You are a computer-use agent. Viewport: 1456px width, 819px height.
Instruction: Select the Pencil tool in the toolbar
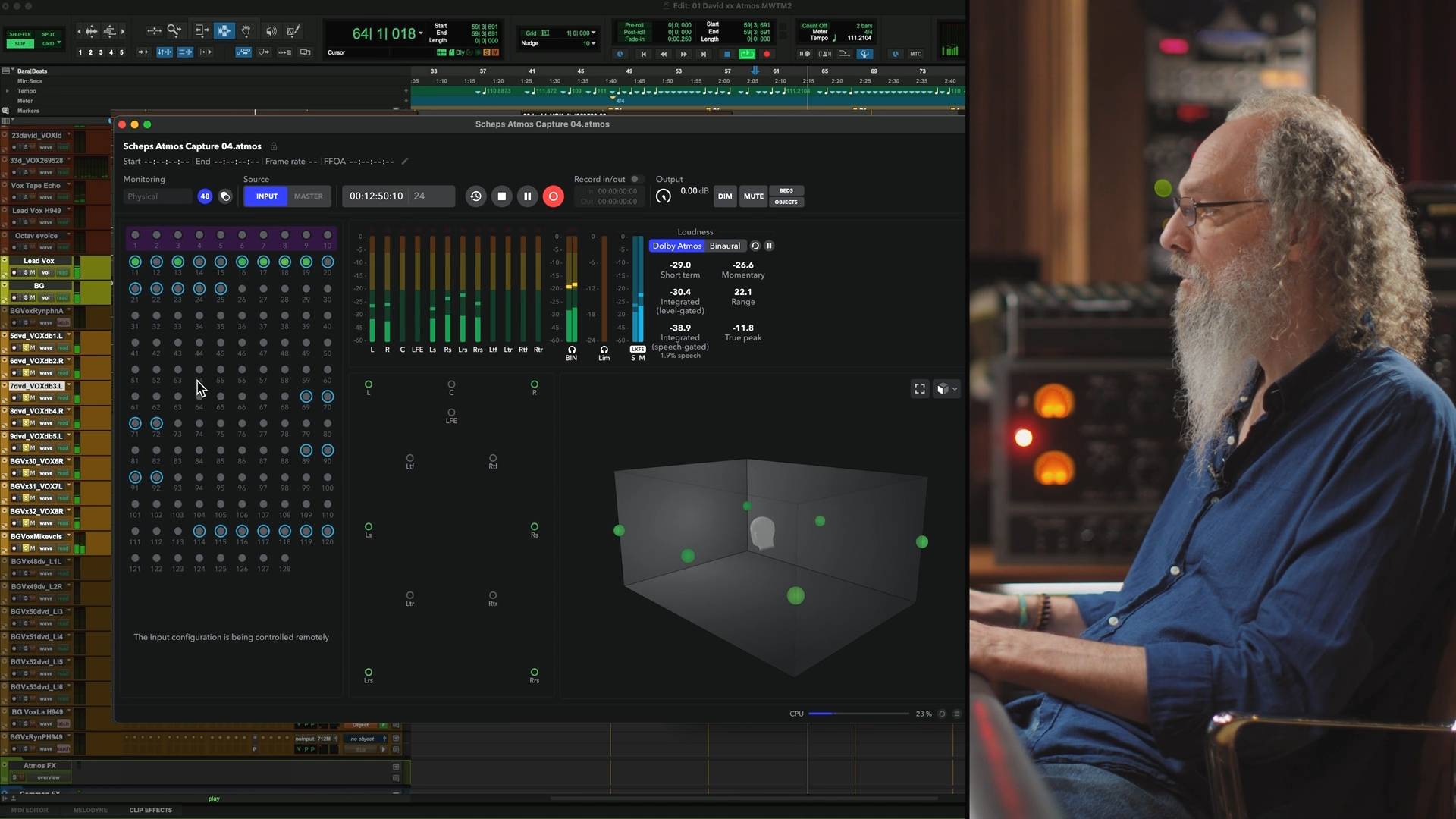click(x=293, y=31)
